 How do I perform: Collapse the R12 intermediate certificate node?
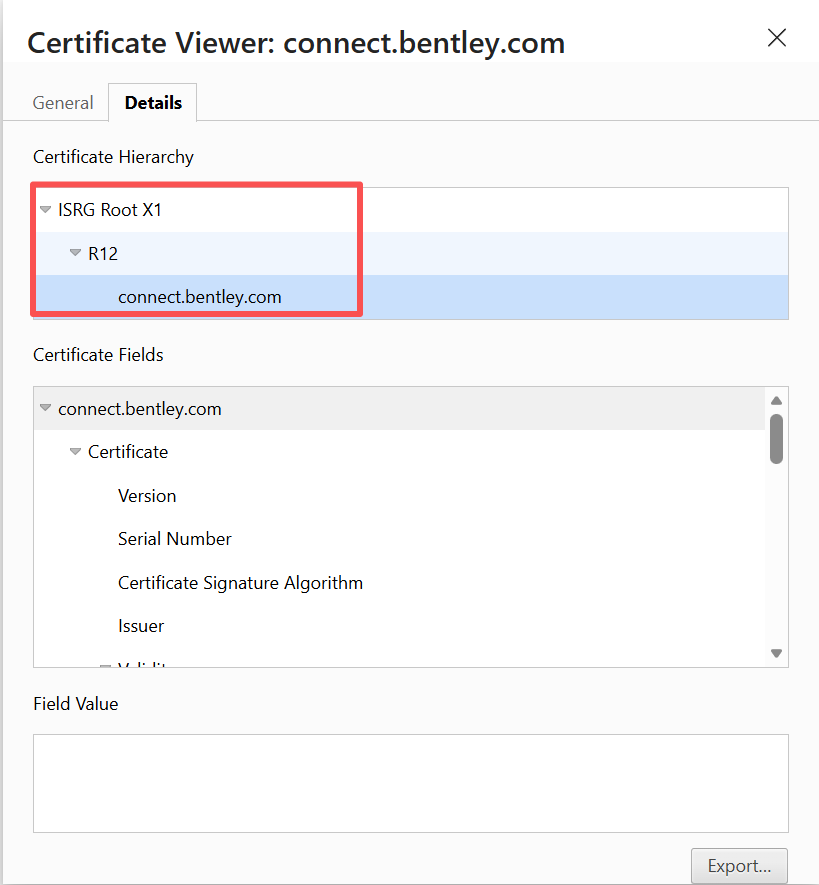(x=75, y=253)
